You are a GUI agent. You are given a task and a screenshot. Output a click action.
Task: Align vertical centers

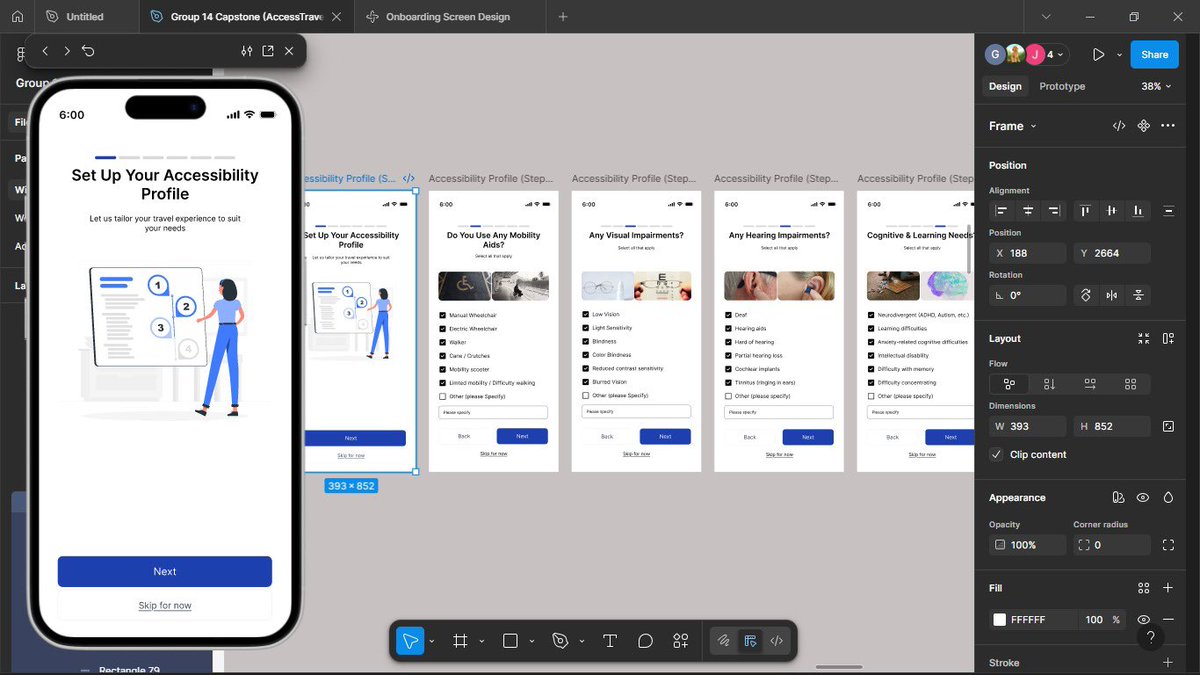coord(1111,211)
